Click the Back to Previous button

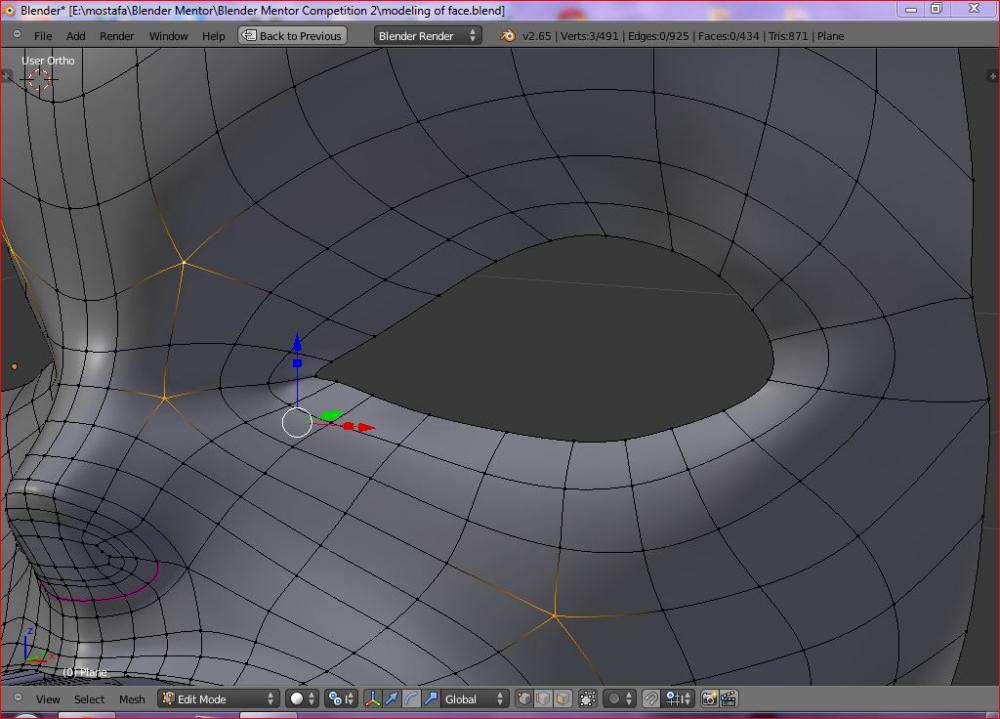tap(292, 36)
